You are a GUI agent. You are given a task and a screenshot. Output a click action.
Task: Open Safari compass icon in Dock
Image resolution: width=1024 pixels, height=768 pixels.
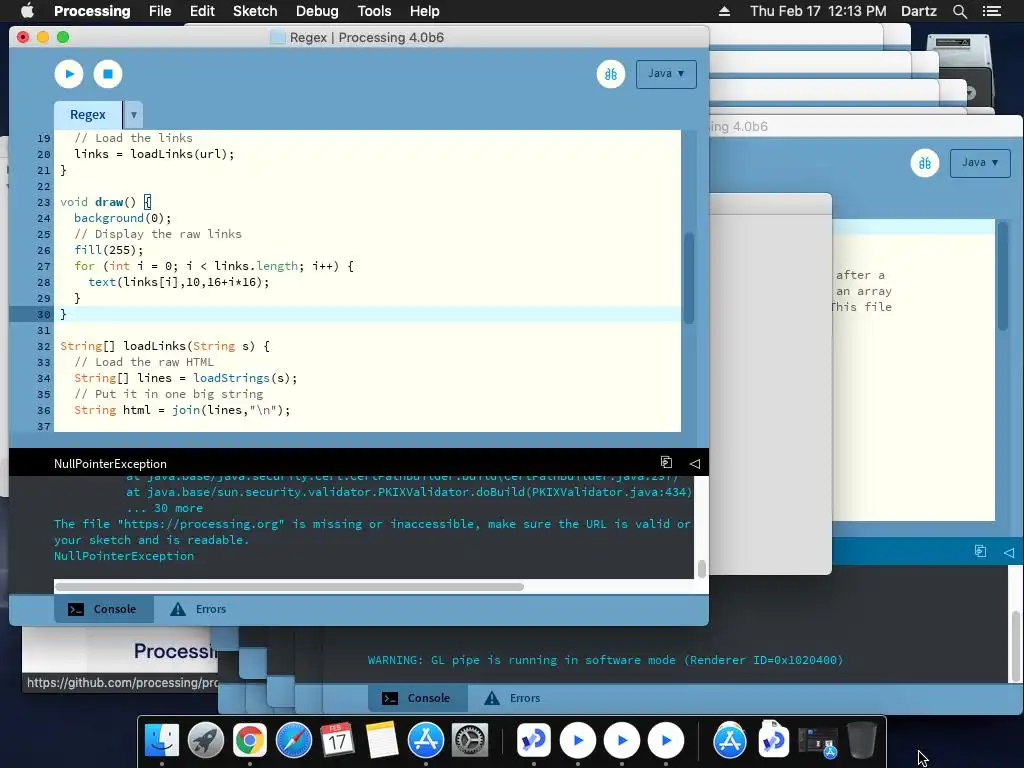294,741
